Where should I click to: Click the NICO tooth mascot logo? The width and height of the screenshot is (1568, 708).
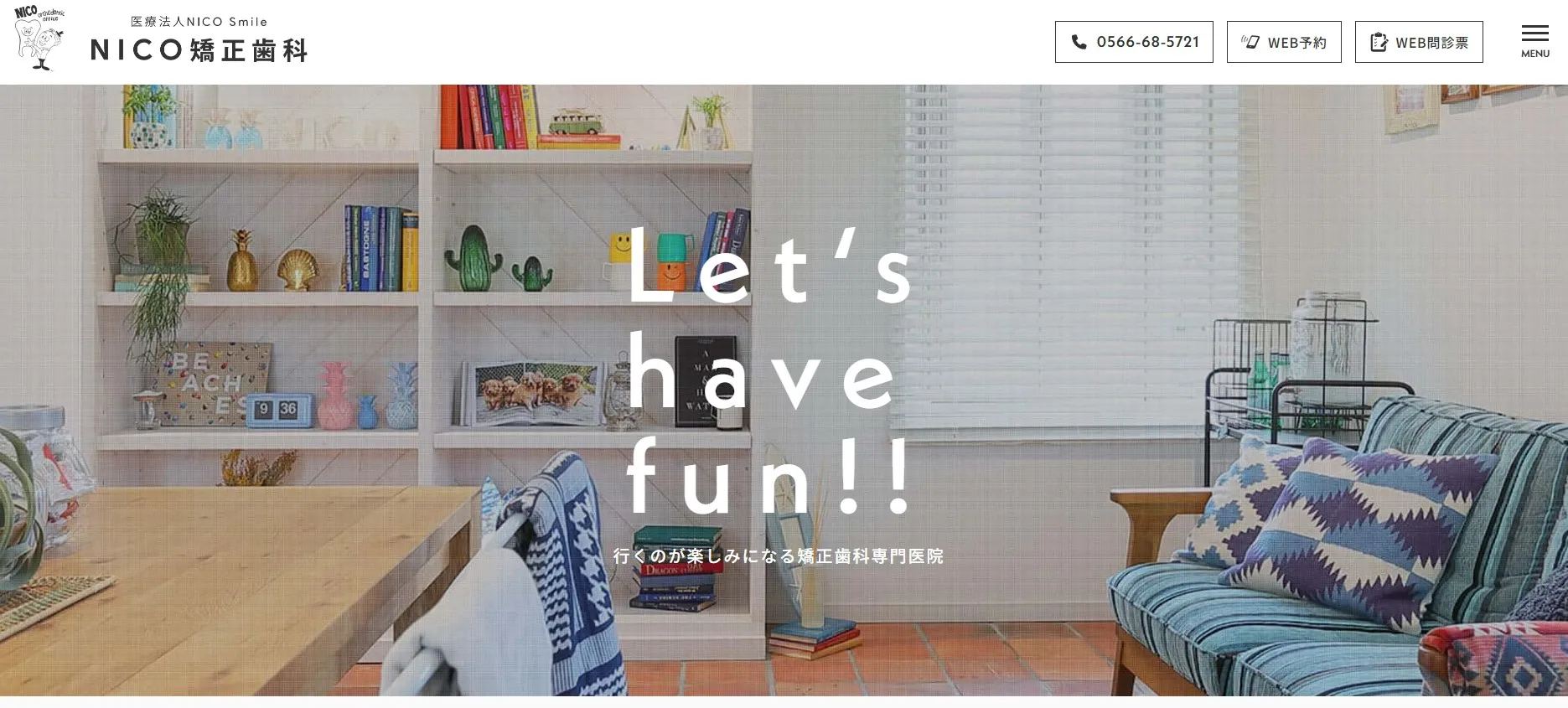pos(39,38)
